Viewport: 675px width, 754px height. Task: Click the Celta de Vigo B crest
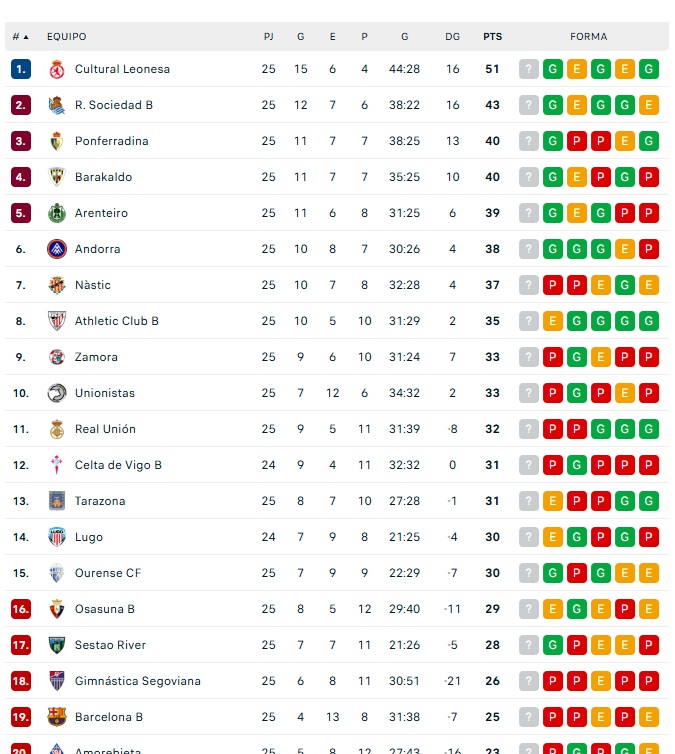coord(57,465)
